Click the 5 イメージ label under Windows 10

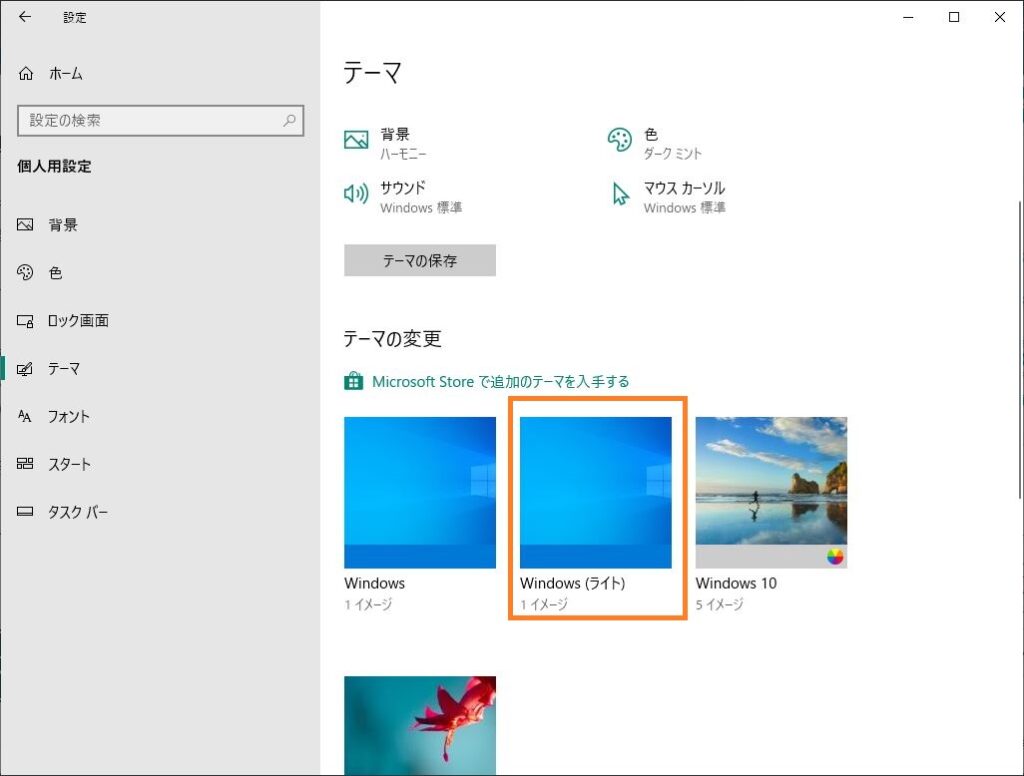tap(719, 604)
